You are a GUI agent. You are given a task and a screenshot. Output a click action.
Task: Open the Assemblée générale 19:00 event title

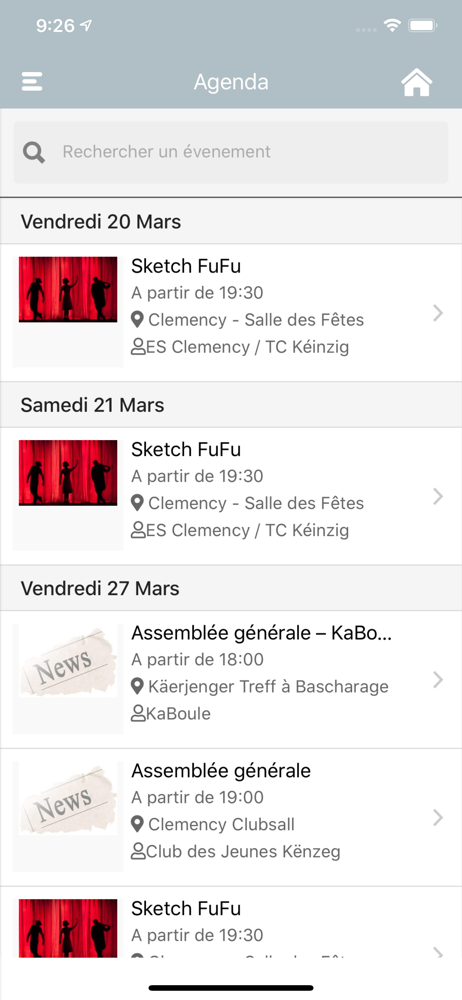click(221, 771)
